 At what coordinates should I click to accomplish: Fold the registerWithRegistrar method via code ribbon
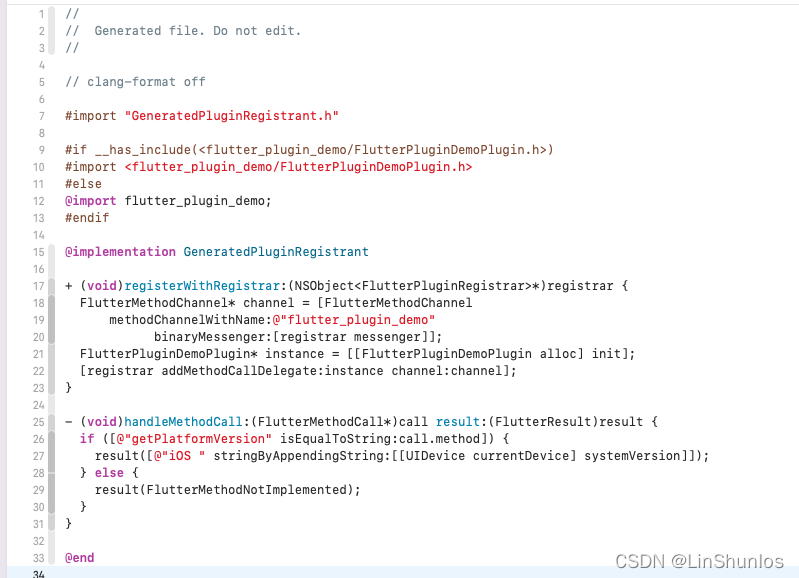point(51,337)
